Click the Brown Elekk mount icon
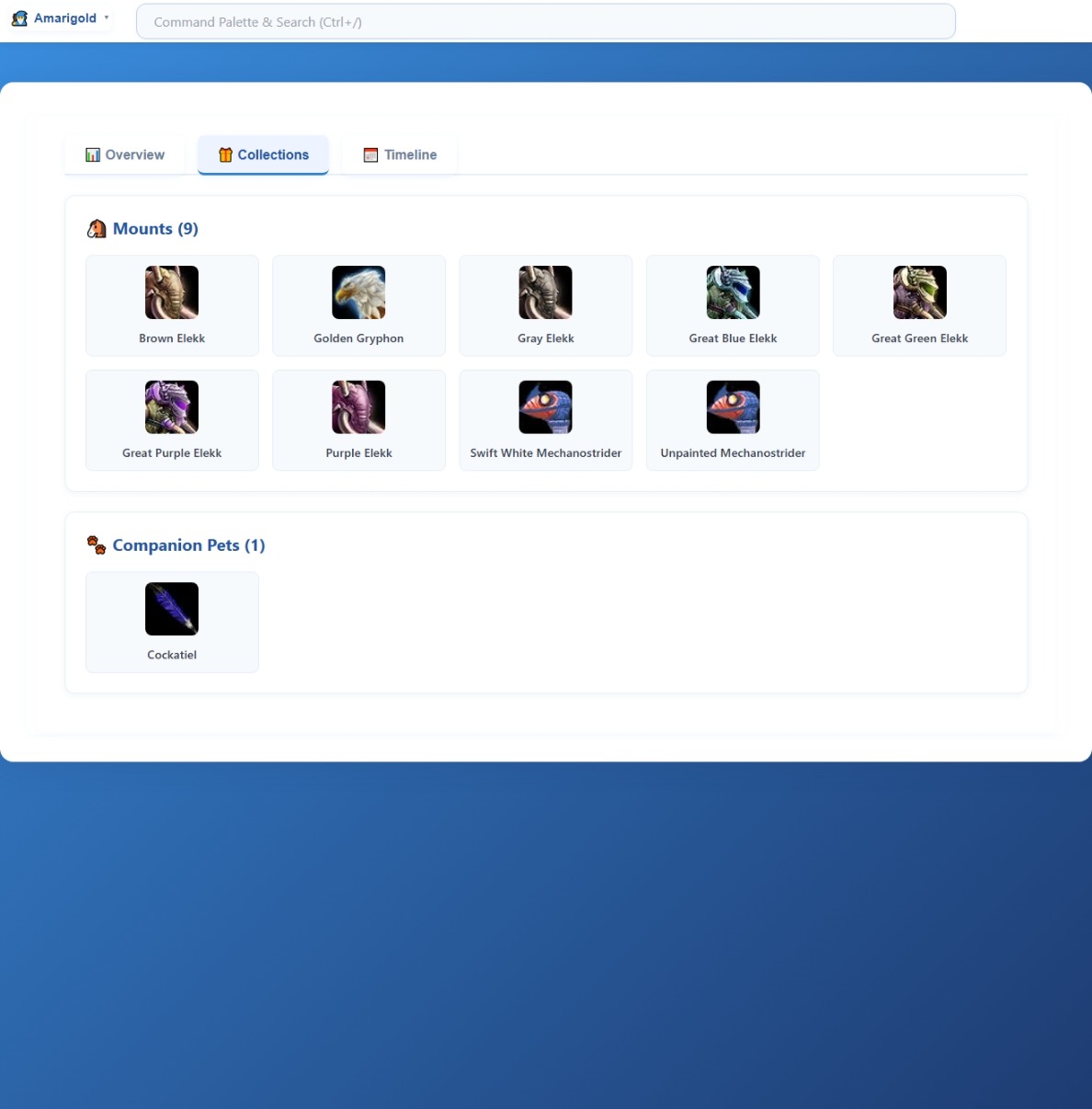 172,292
